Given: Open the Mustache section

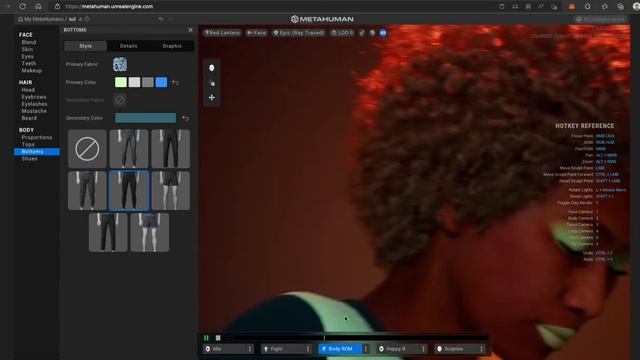Looking at the screenshot, I should pyautogui.click(x=34, y=111).
